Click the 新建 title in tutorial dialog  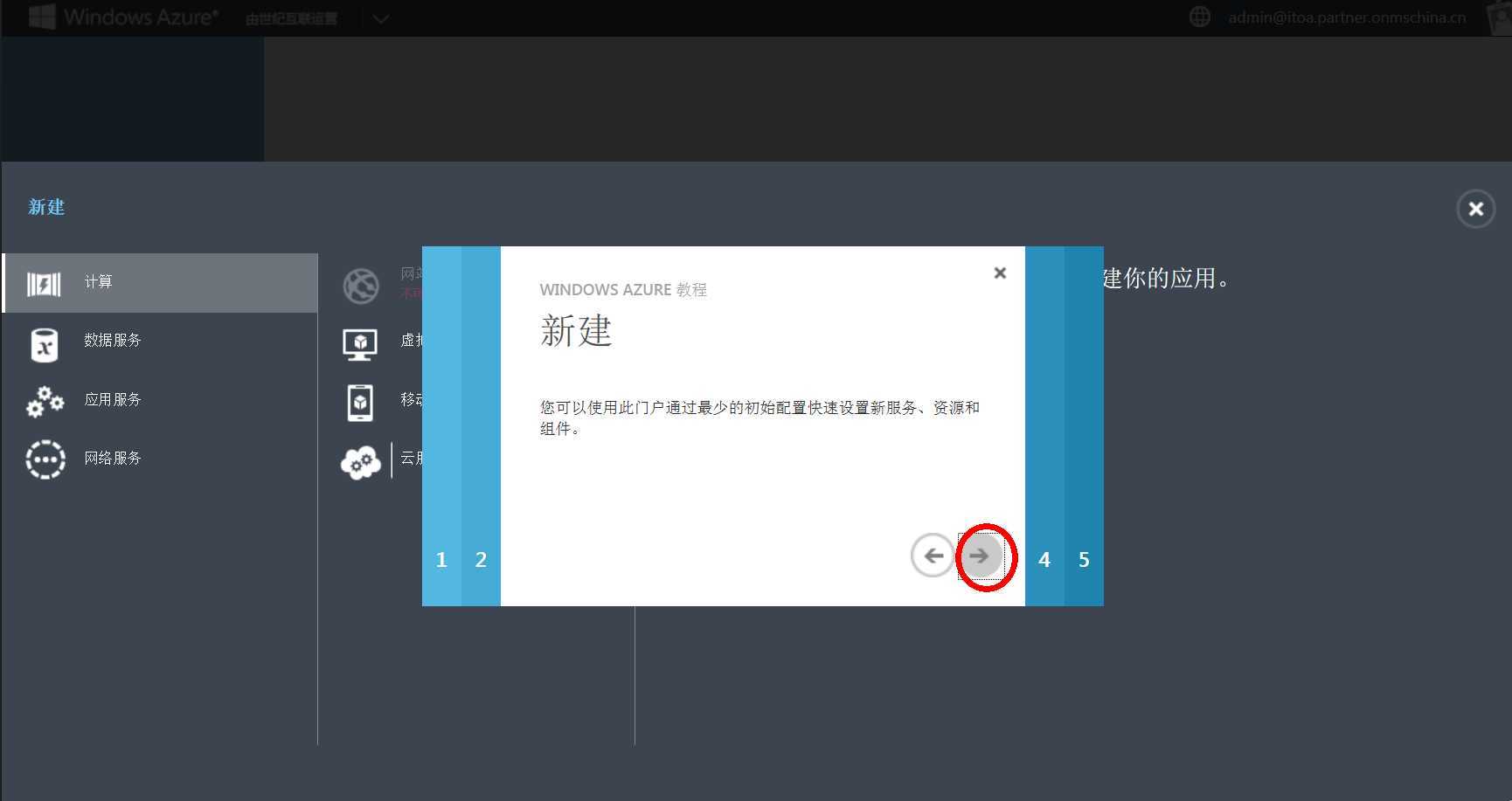[576, 331]
